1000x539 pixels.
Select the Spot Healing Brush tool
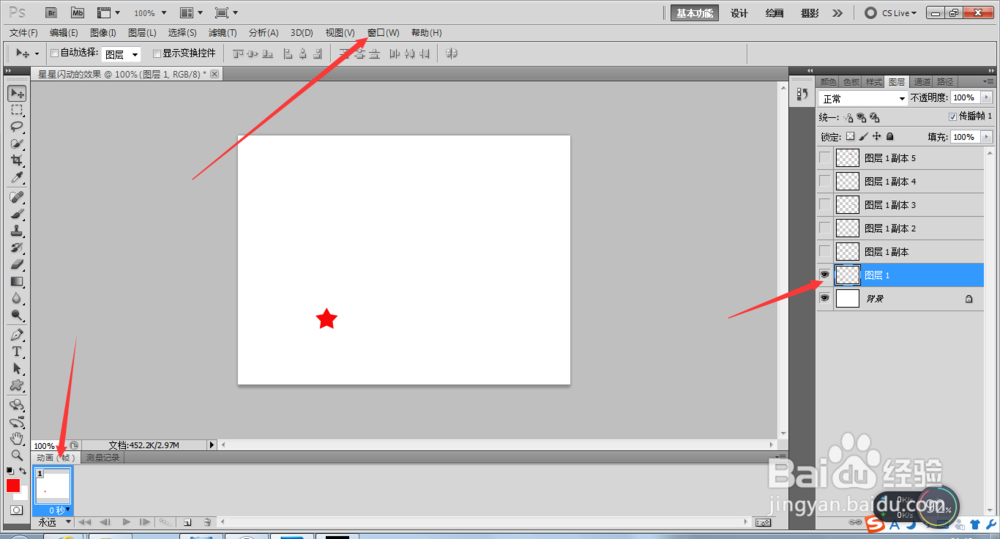(x=17, y=197)
